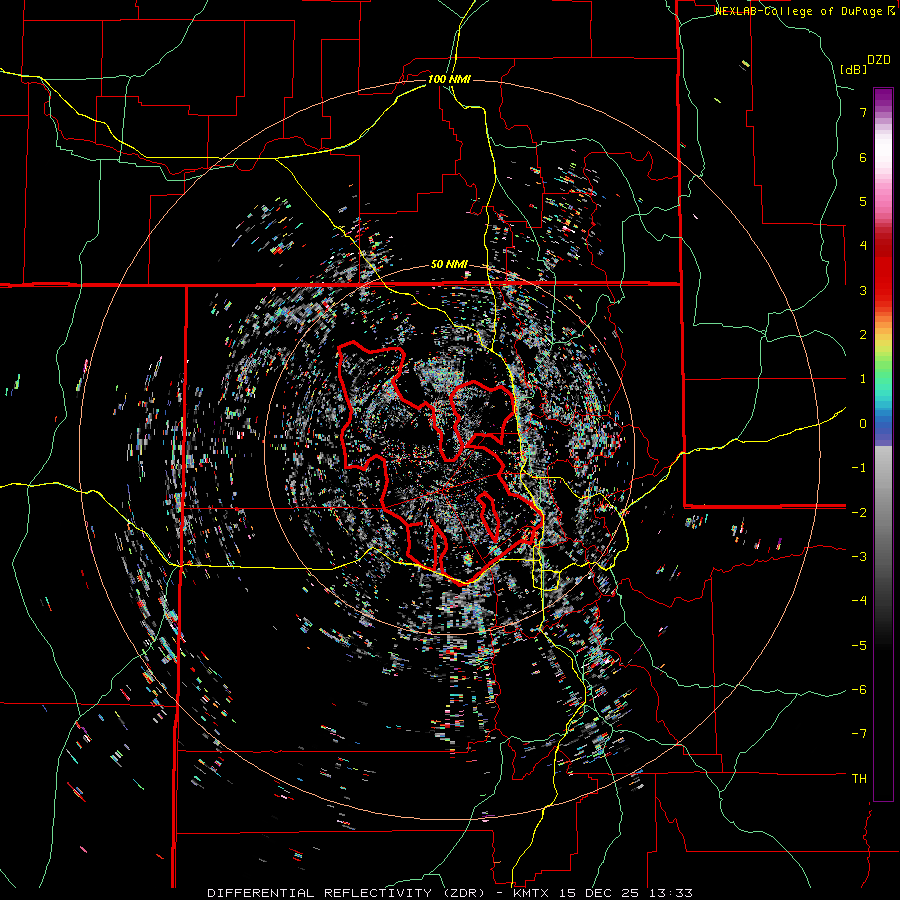Select the 4 dB red band on the color bar

[883, 246]
